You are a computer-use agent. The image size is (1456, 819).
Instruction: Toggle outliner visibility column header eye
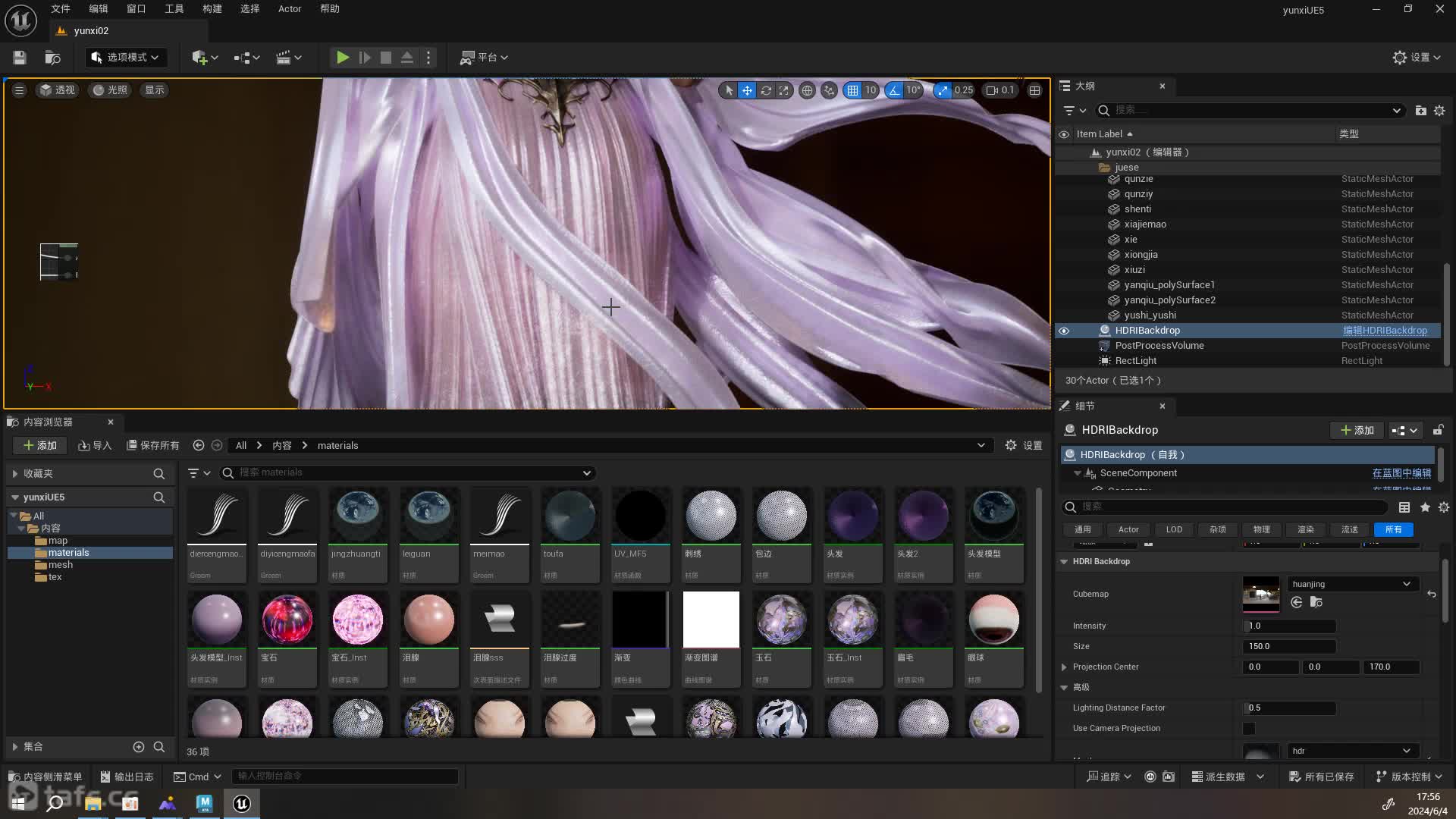[x=1064, y=134]
